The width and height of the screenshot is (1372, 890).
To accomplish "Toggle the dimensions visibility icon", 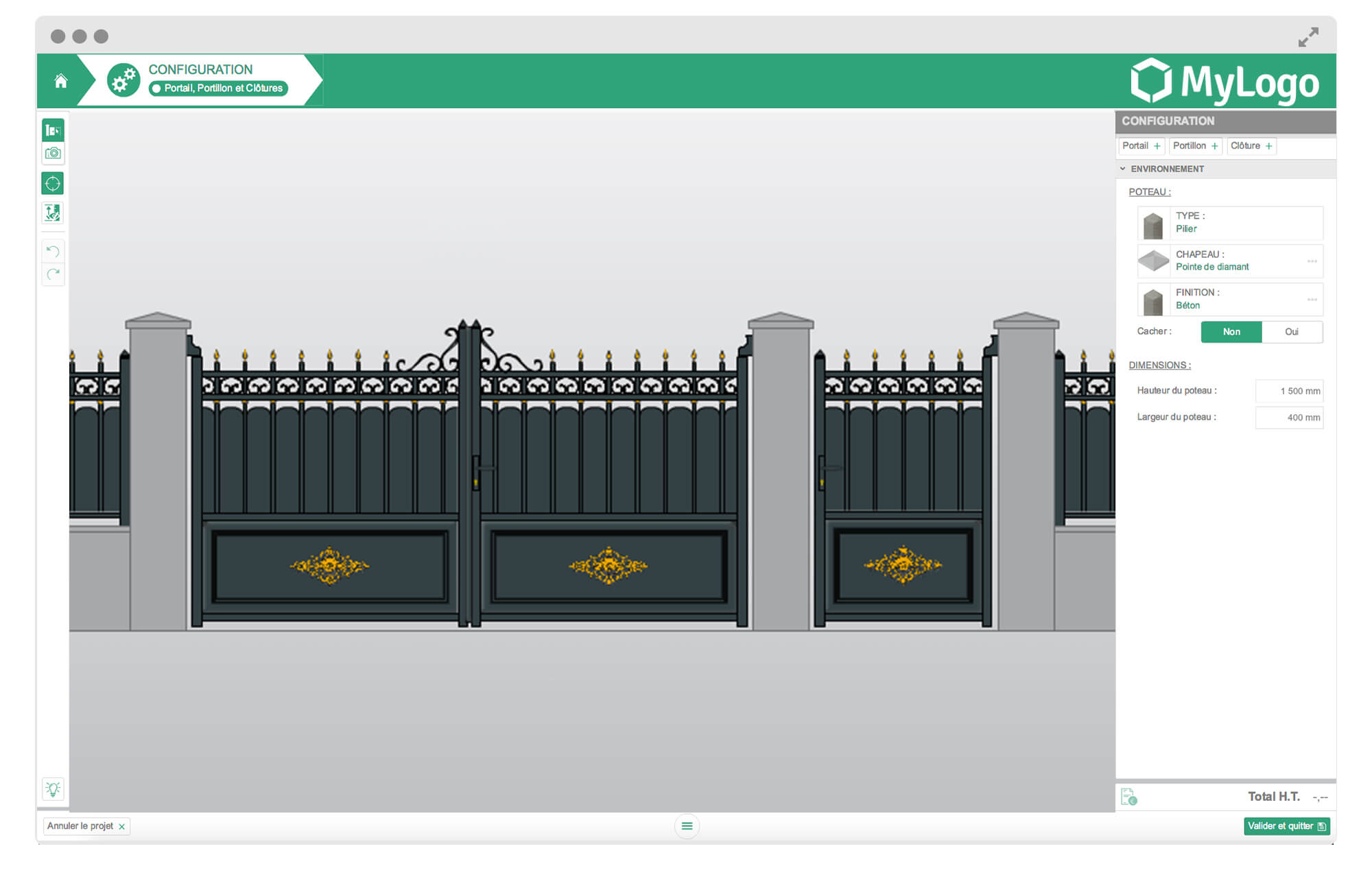I will point(53,213).
